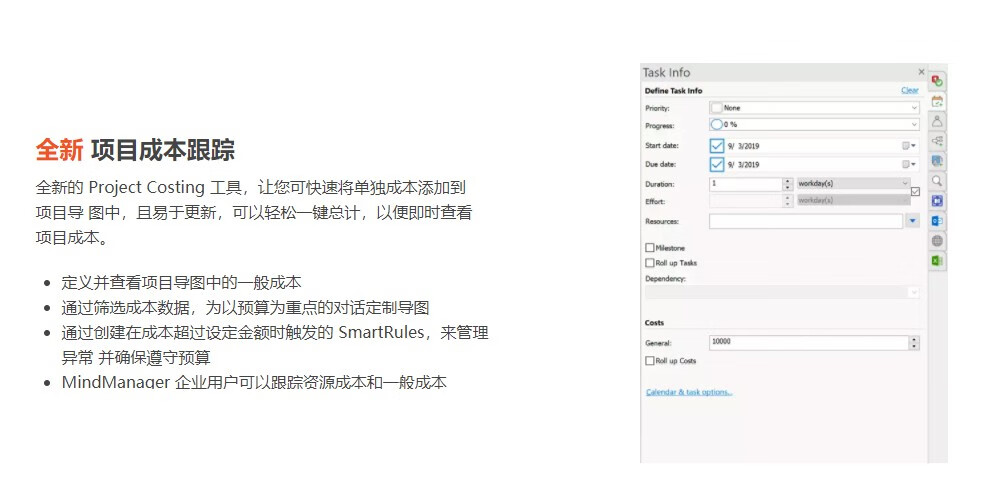Select the resources person icon in sidebar
Image resolution: width=990 pixels, height=497 pixels.
(x=938, y=120)
